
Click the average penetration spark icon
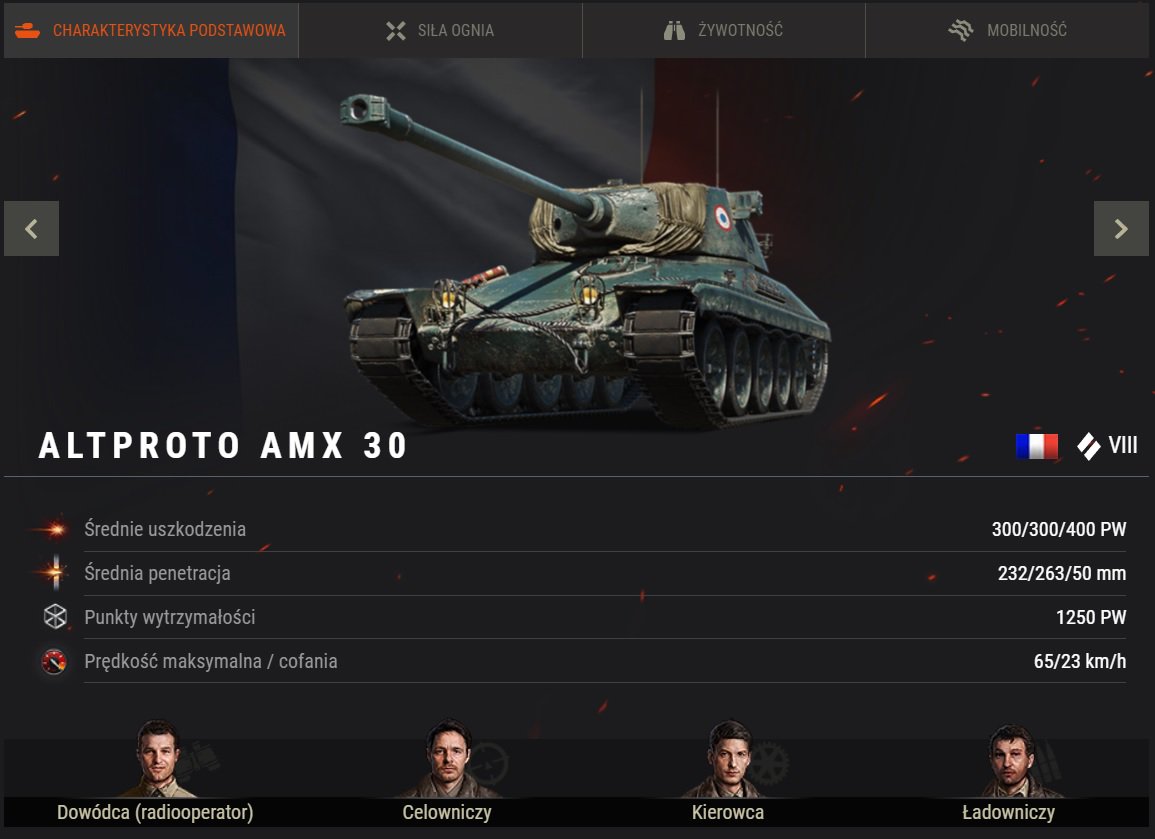(55, 572)
